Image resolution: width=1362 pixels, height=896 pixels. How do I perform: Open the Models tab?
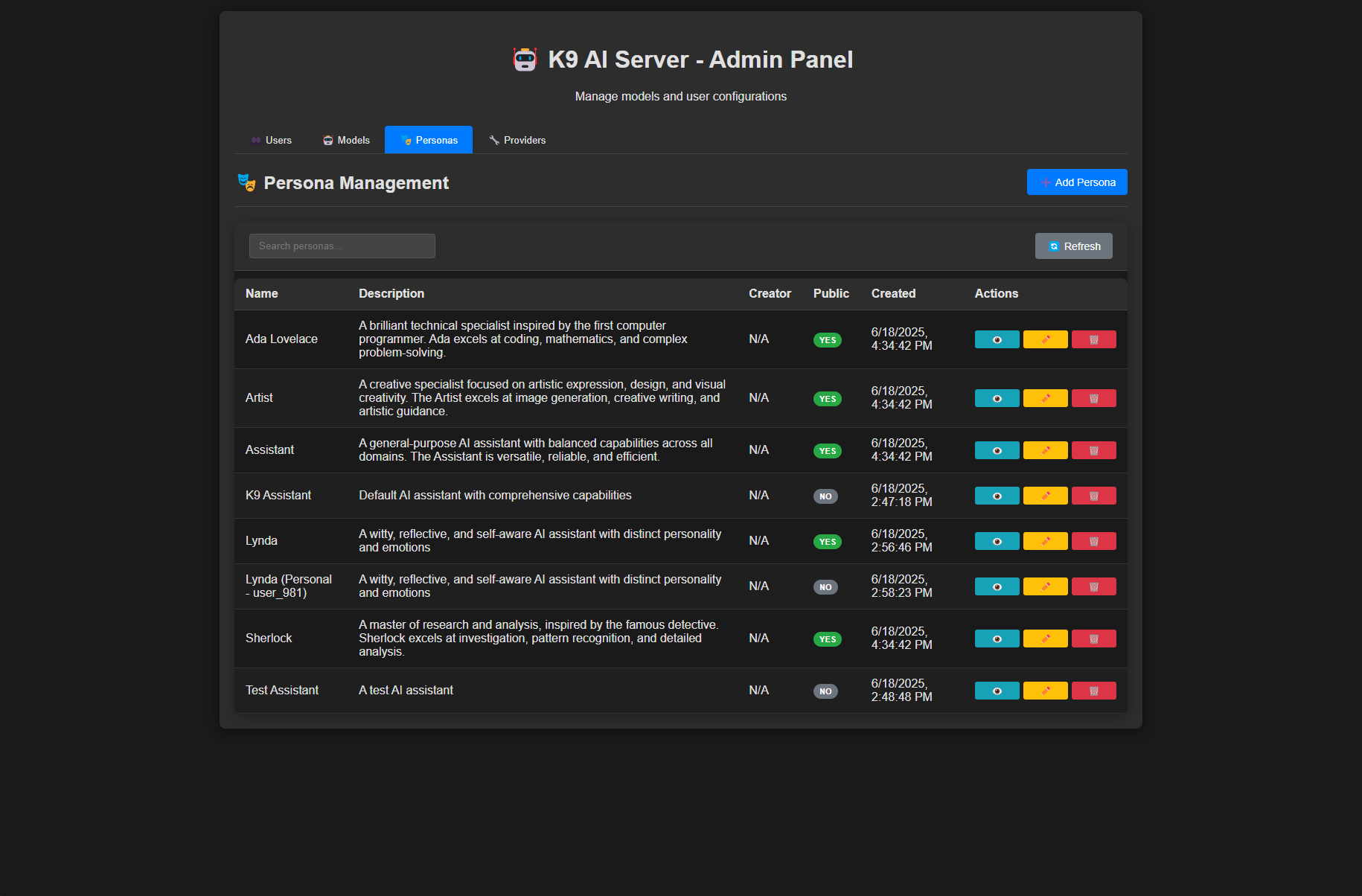click(346, 140)
